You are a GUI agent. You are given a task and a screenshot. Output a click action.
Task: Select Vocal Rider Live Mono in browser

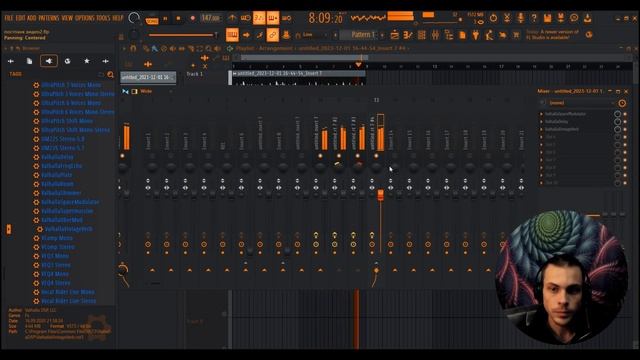coord(68,292)
